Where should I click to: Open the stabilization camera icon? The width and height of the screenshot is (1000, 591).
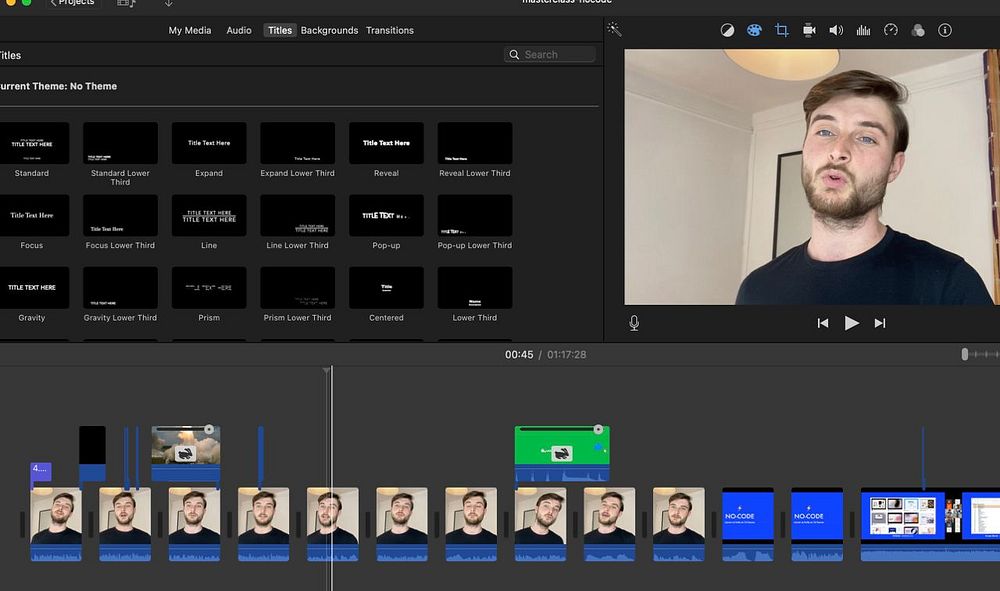(x=809, y=30)
